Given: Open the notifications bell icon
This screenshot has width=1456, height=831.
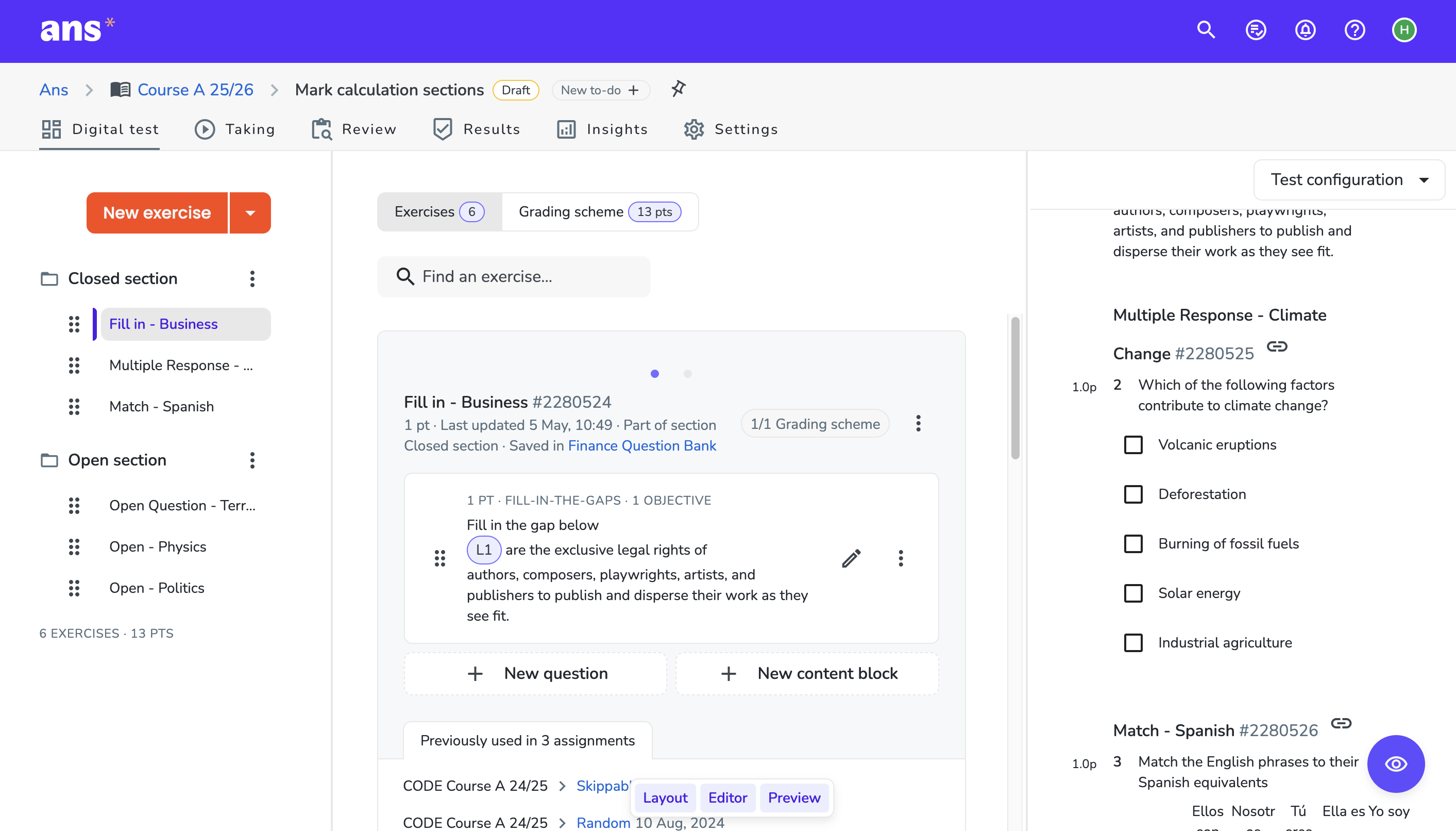Looking at the screenshot, I should [x=1305, y=30].
